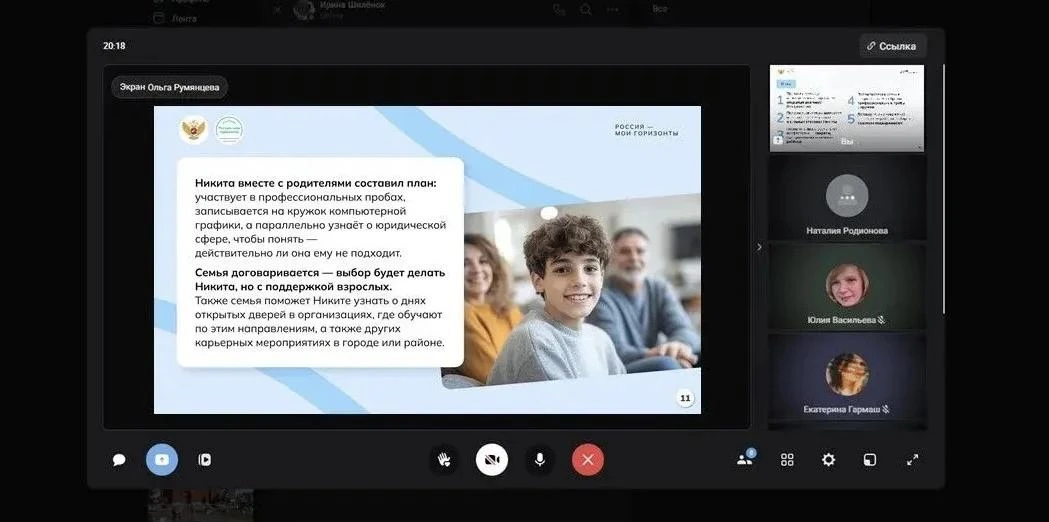This screenshot has width=1049, height=522.
Task: Click the search icon in background chat header
Action: pos(586,9)
